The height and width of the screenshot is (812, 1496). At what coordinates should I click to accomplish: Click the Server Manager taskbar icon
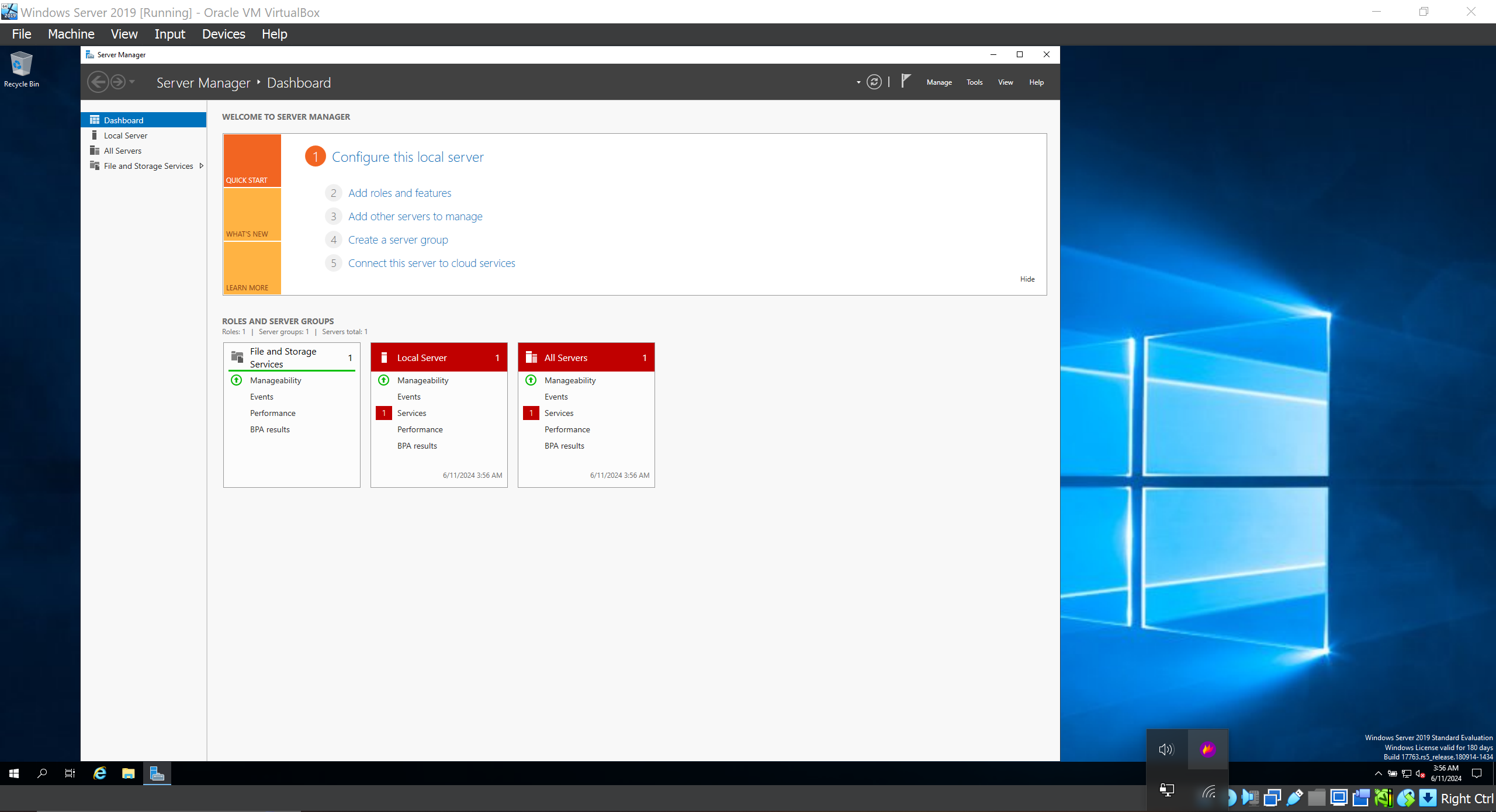tap(157, 773)
